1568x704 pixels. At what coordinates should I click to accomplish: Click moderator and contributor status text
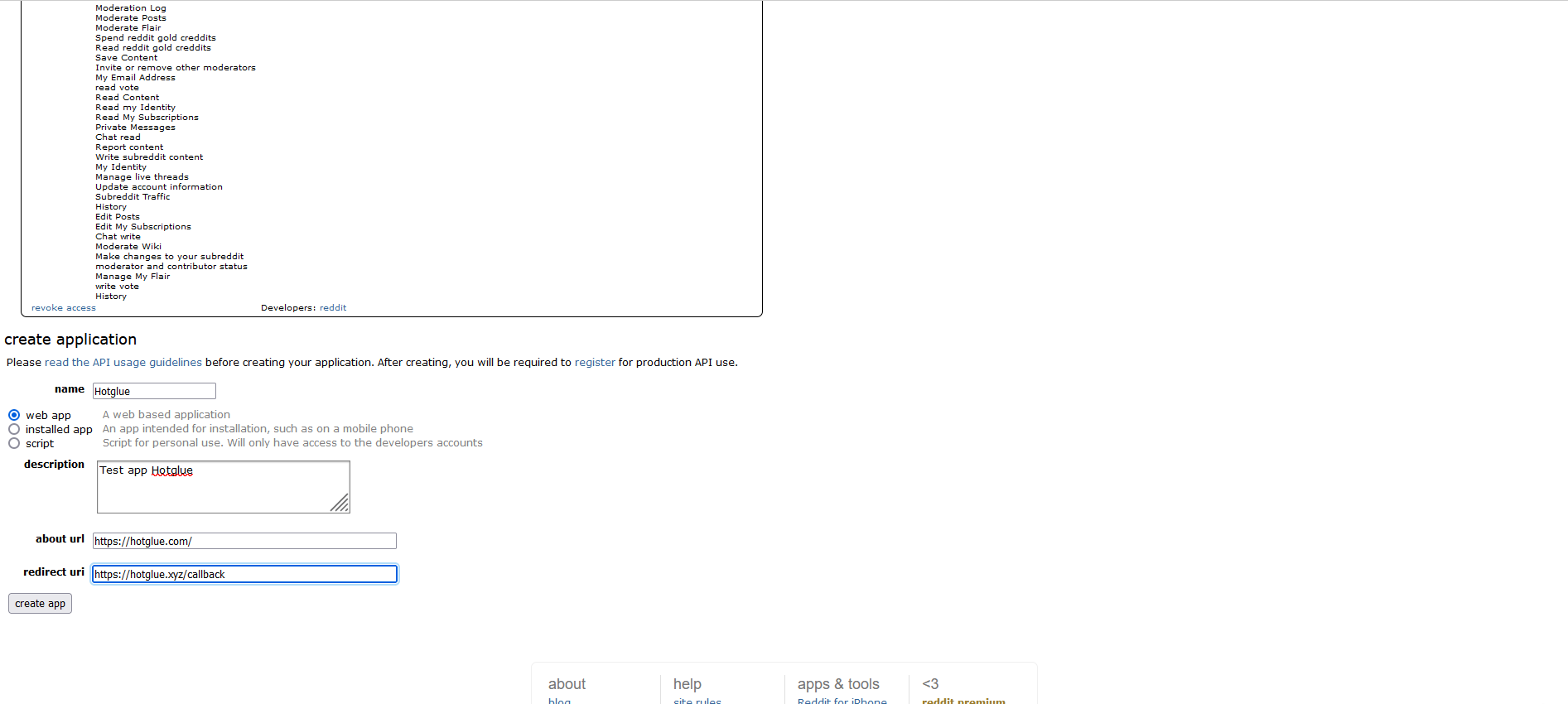[x=171, y=267]
